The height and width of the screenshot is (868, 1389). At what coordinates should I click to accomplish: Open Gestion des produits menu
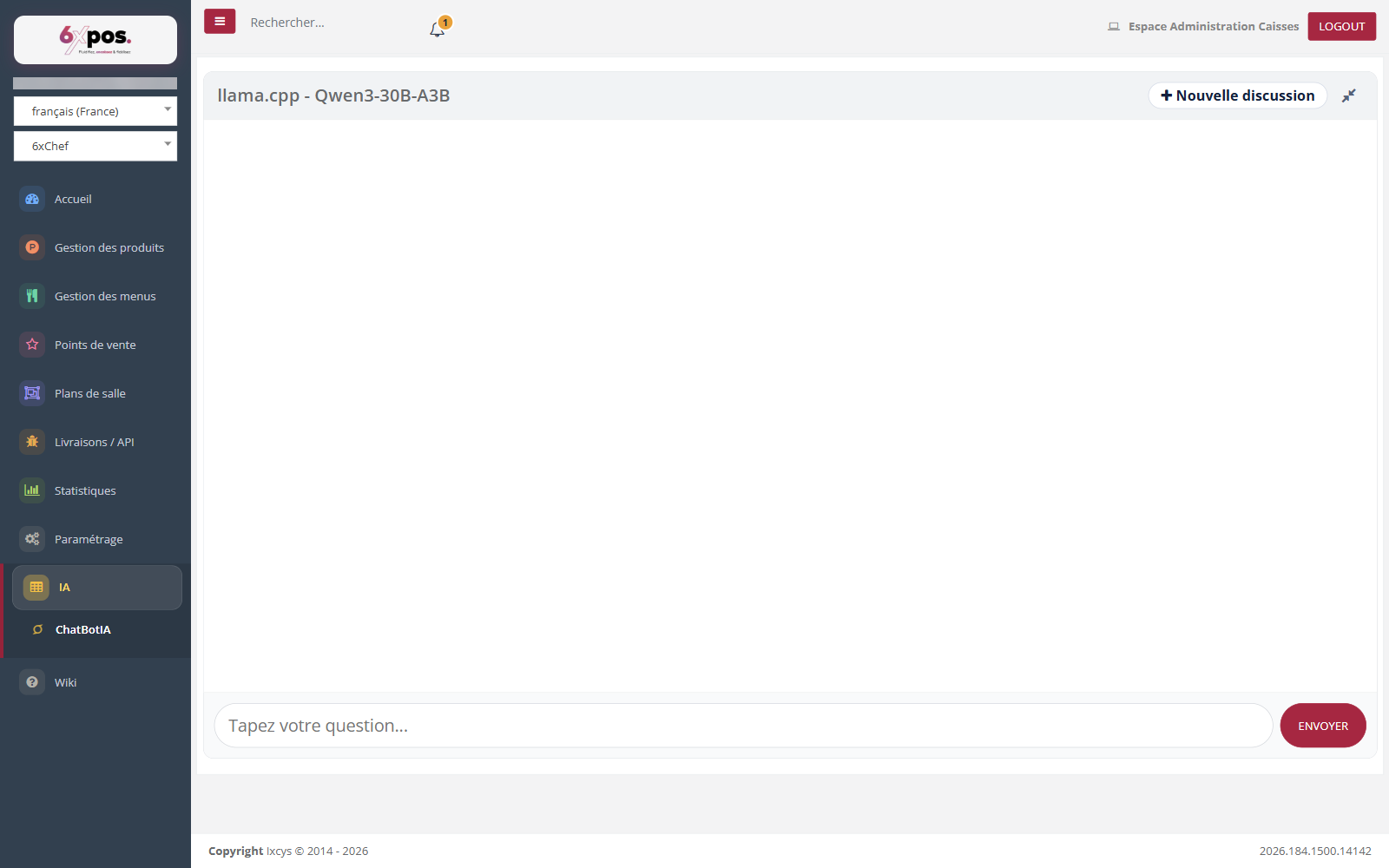pos(95,247)
